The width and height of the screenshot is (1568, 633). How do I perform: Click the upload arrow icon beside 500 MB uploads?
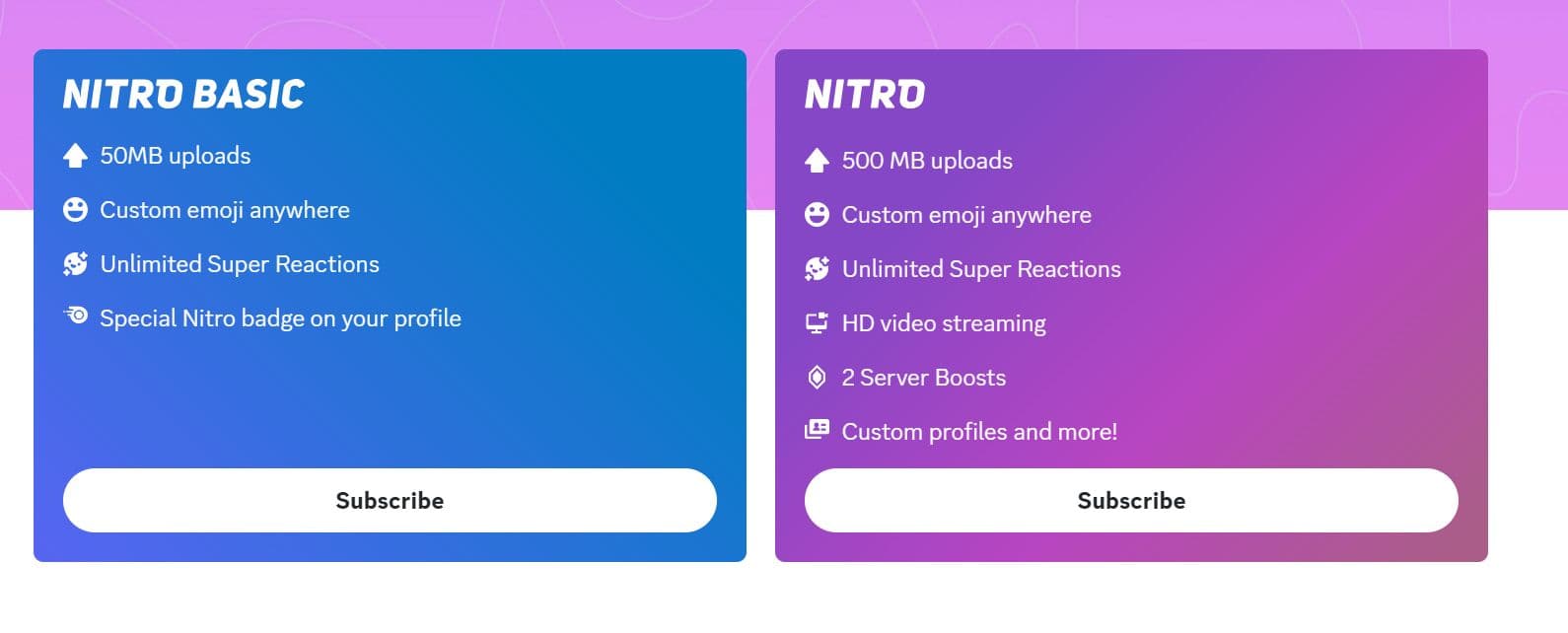[817, 161]
